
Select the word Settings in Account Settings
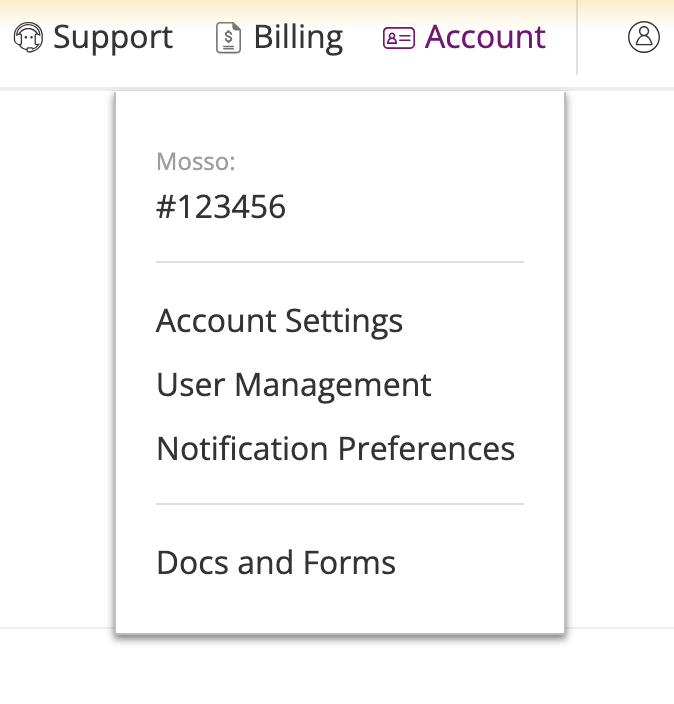[x=344, y=321]
